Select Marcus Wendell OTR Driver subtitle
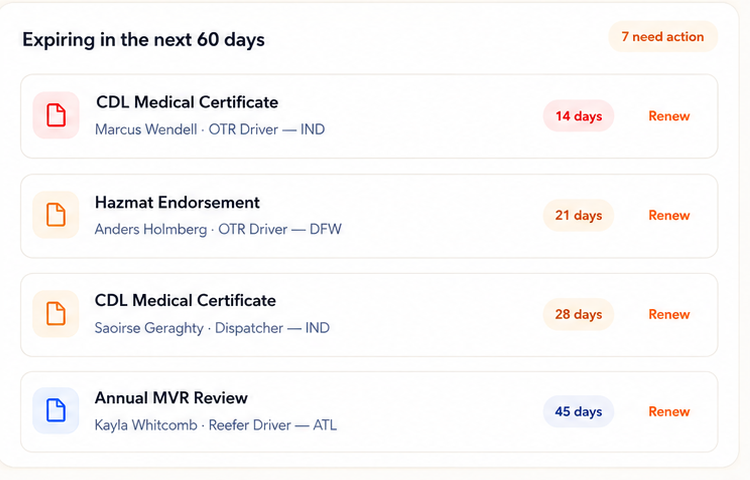Viewport: 750px width, 480px height. point(210,130)
